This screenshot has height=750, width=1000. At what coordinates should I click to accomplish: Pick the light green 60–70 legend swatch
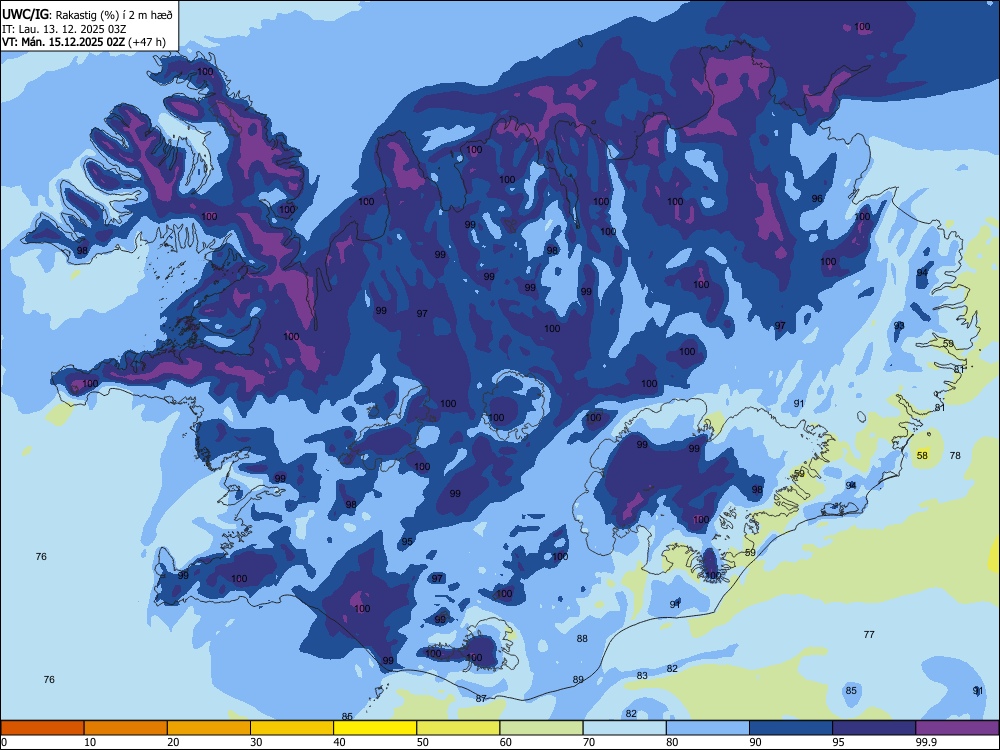541,728
